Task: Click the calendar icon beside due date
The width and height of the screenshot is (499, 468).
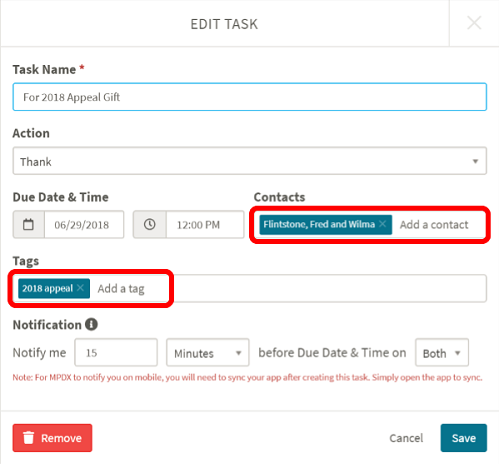Action: tap(28, 224)
